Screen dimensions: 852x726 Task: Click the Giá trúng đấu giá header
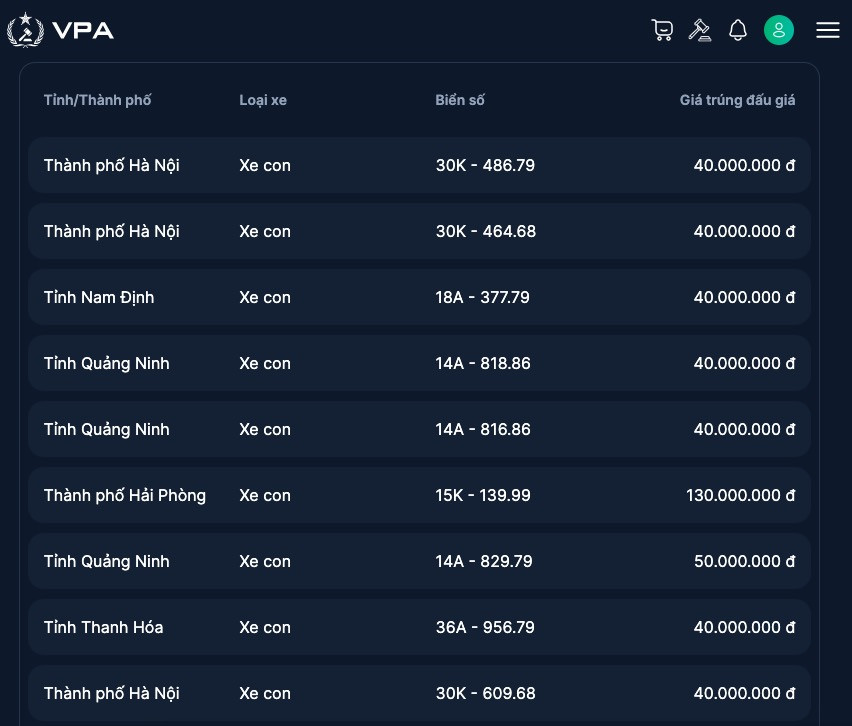[737, 100]
